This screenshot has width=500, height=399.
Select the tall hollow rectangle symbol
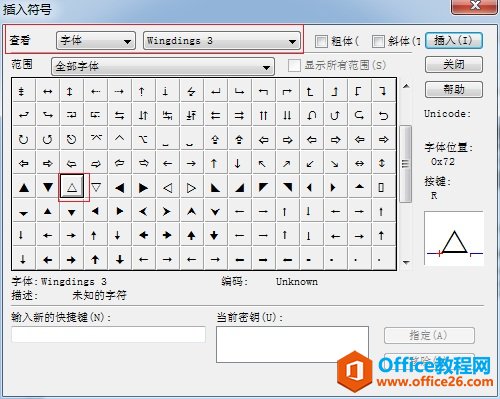[x=381, y=188]
